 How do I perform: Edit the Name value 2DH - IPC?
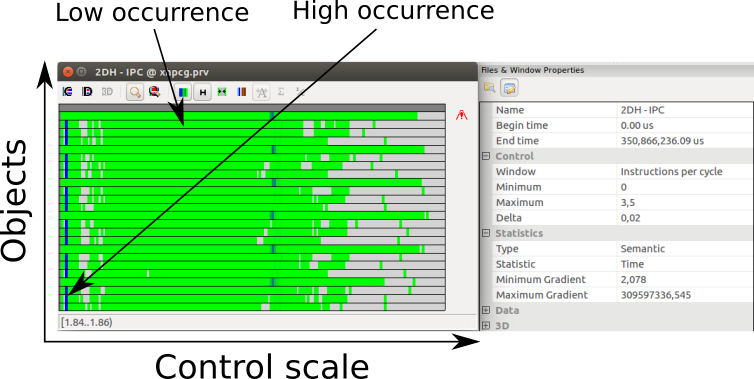tap(684, 110)
